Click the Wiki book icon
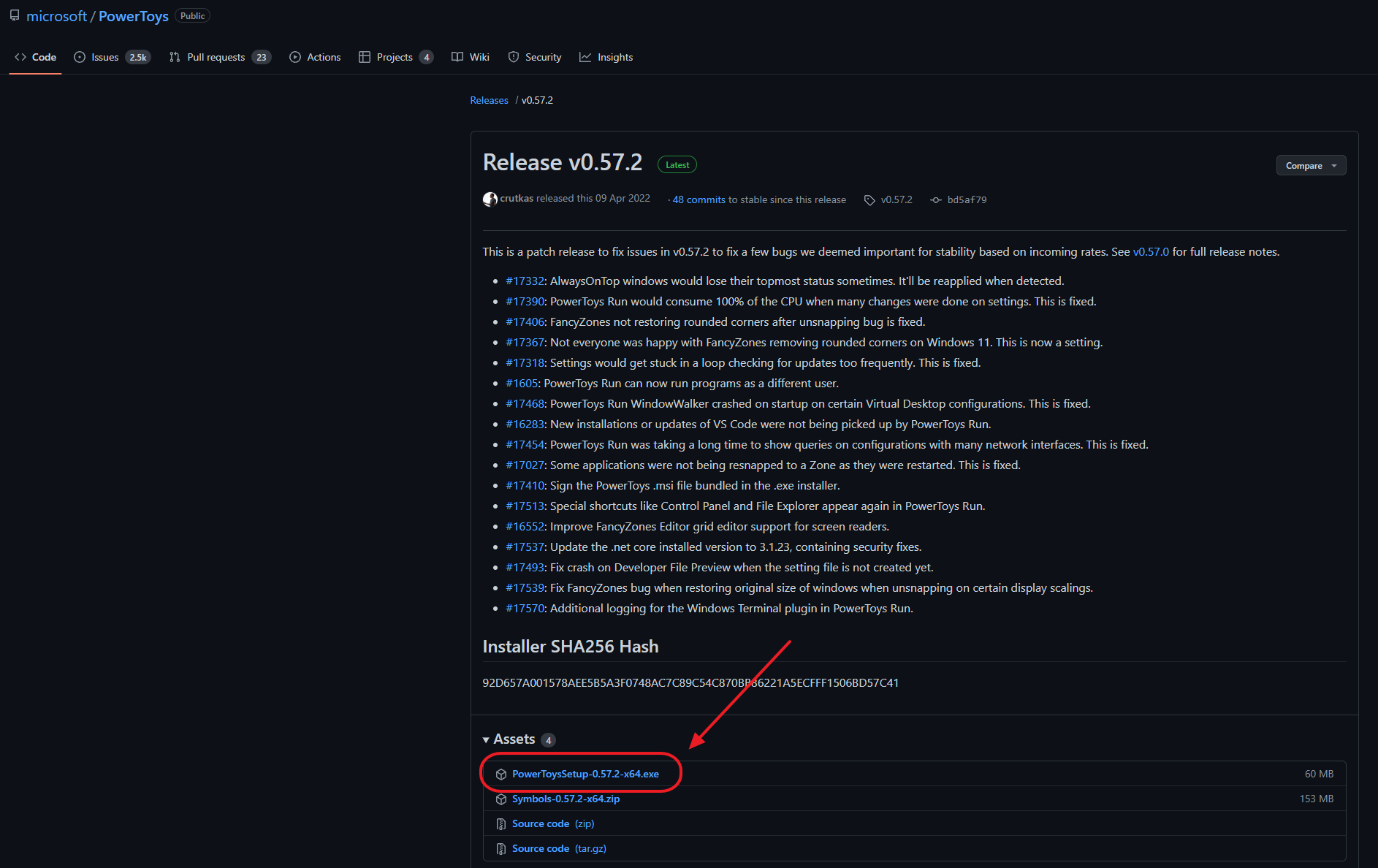 [x=457, y=57]
